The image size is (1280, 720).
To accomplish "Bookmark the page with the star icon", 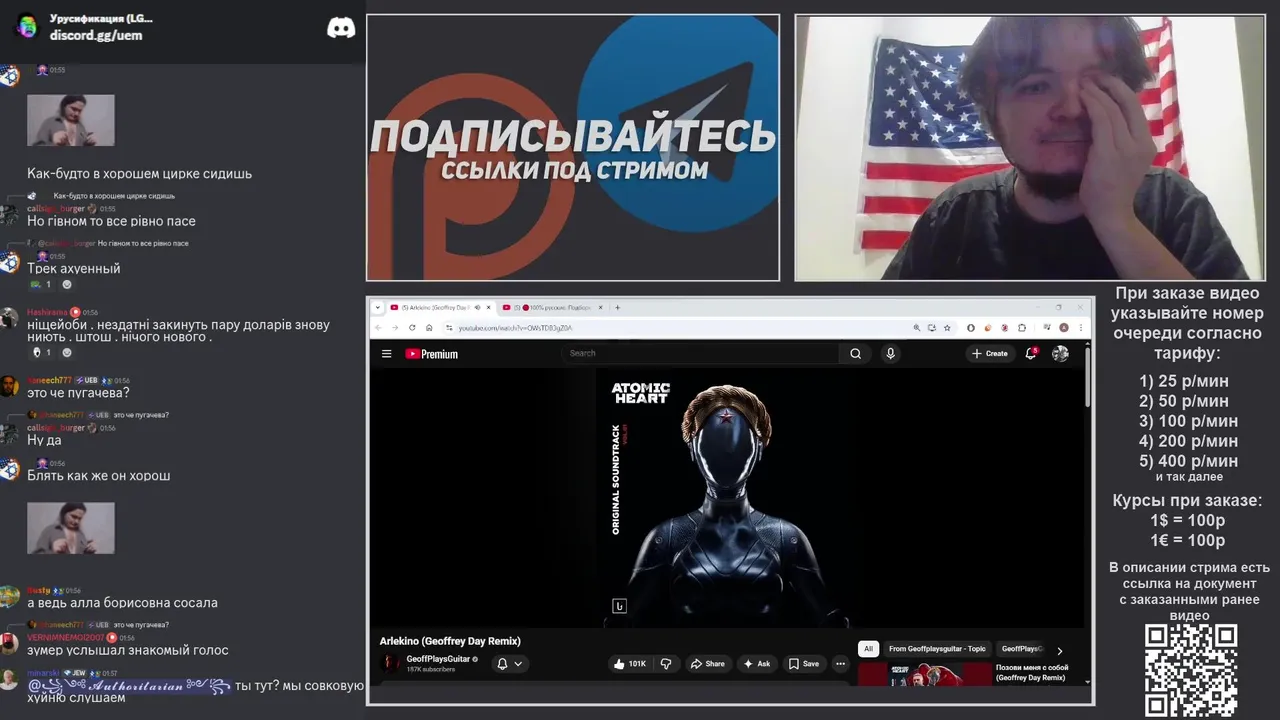I will (947, 327).
